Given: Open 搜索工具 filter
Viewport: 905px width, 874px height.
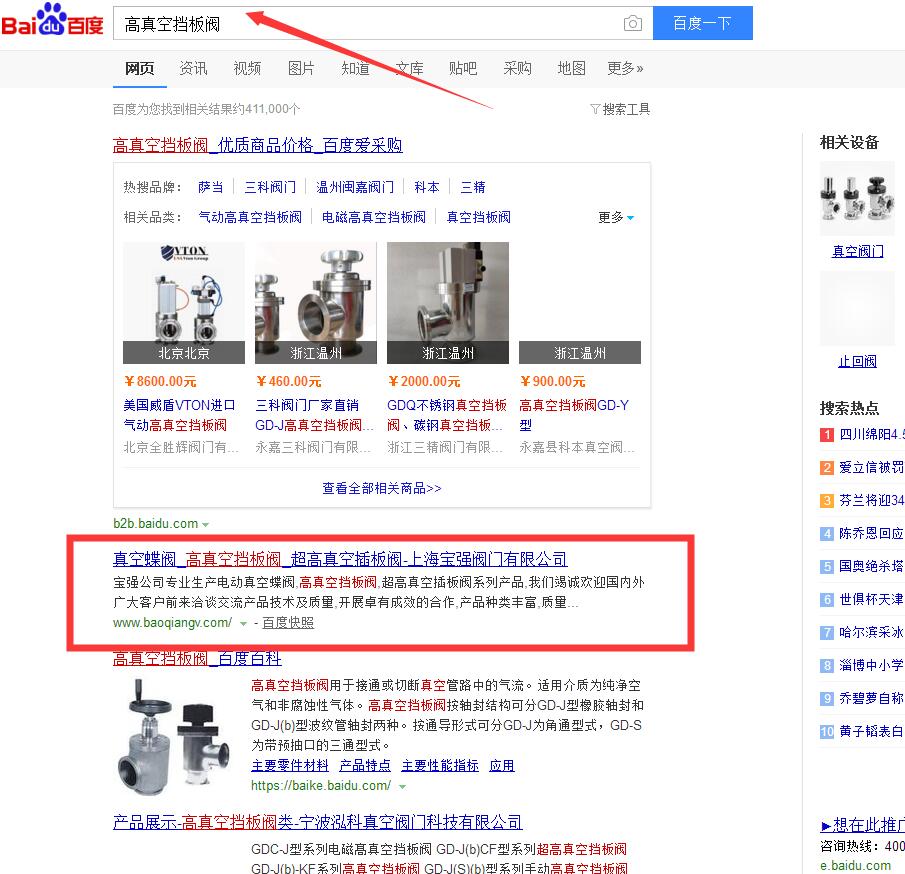Looking at the screenshot, I should (x=620, y=109).
